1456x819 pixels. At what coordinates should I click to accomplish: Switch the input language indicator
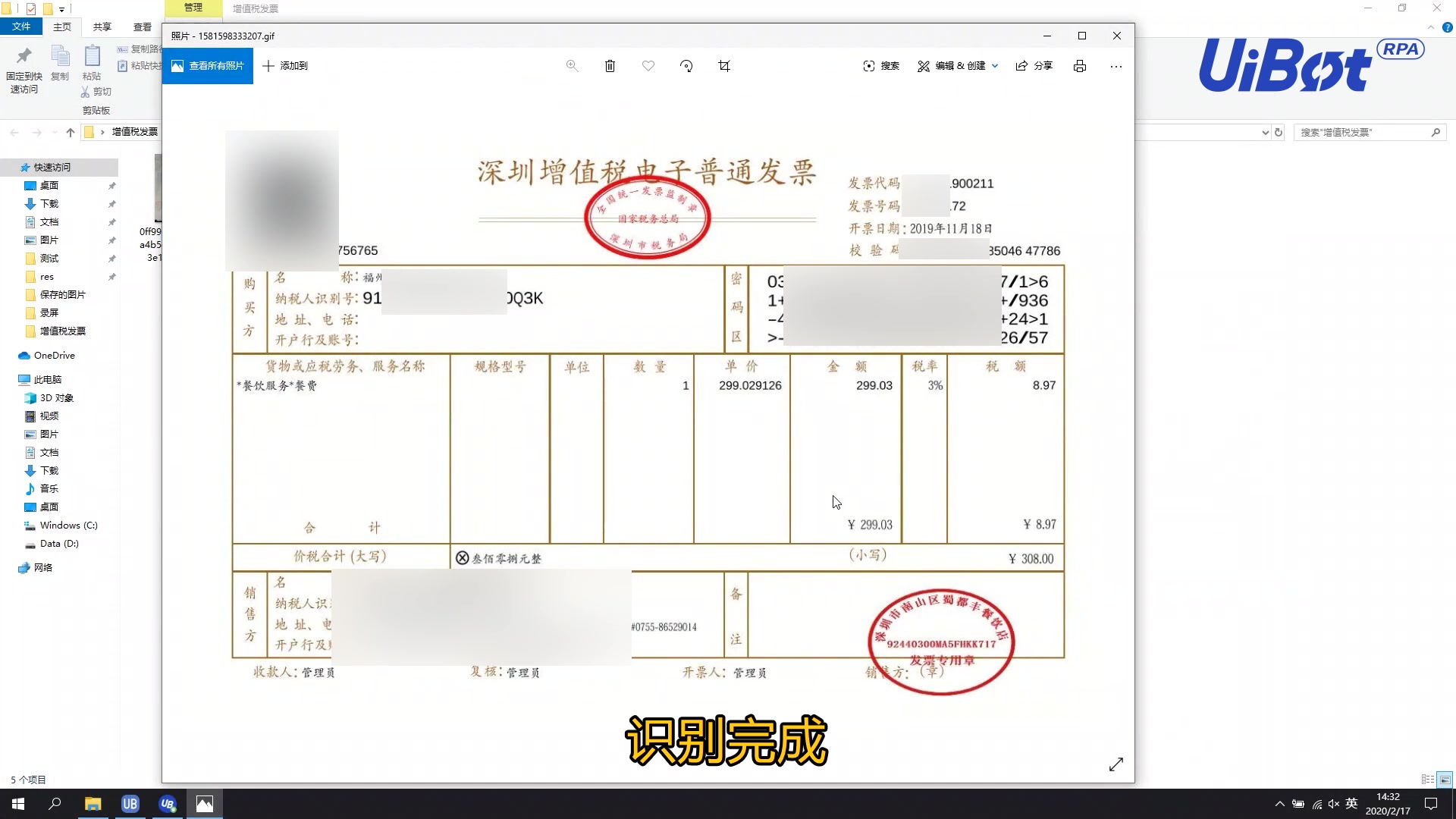coord(1351,803)
